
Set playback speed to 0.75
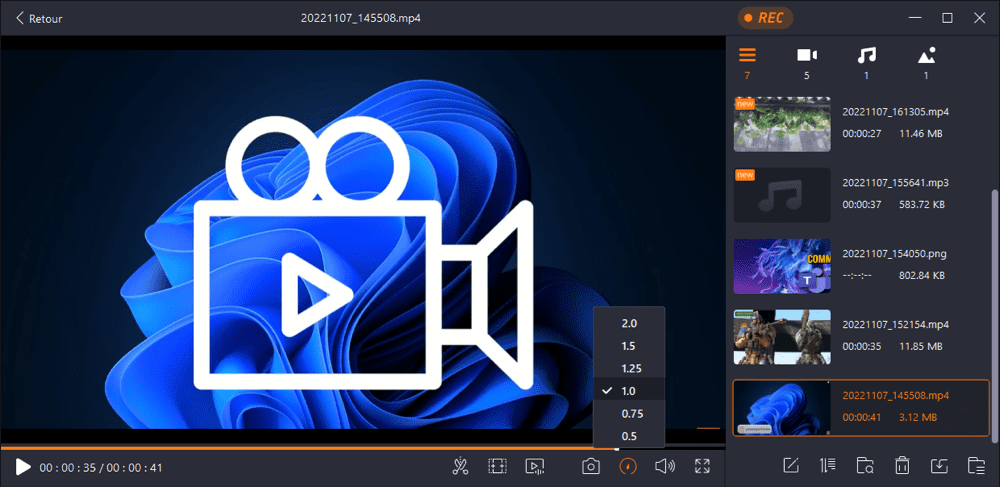click(x=629, y=414)
